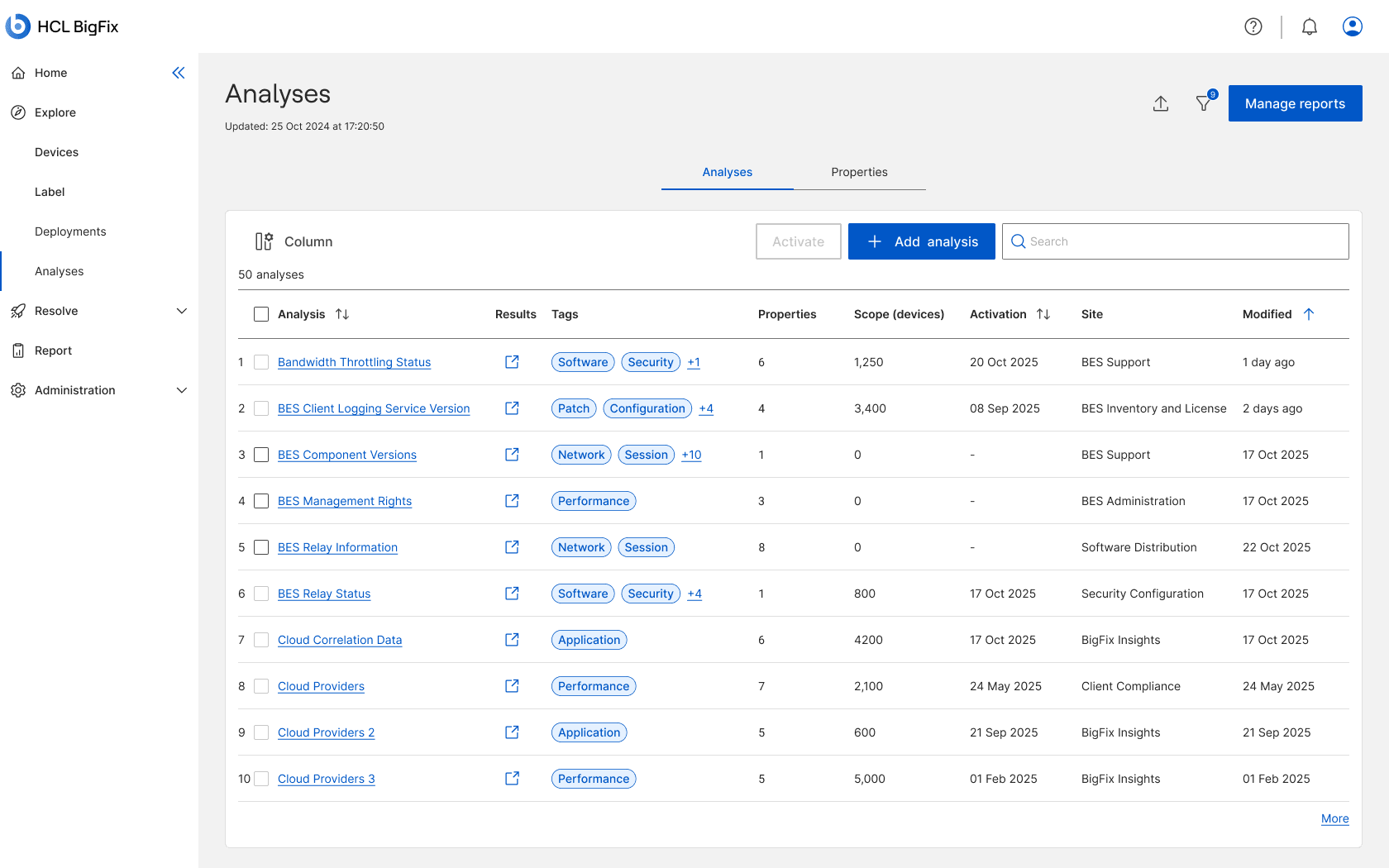Check the Bandwidth Throttling Status checkbox
1389x868 pixels.
[x=261, y=362]
